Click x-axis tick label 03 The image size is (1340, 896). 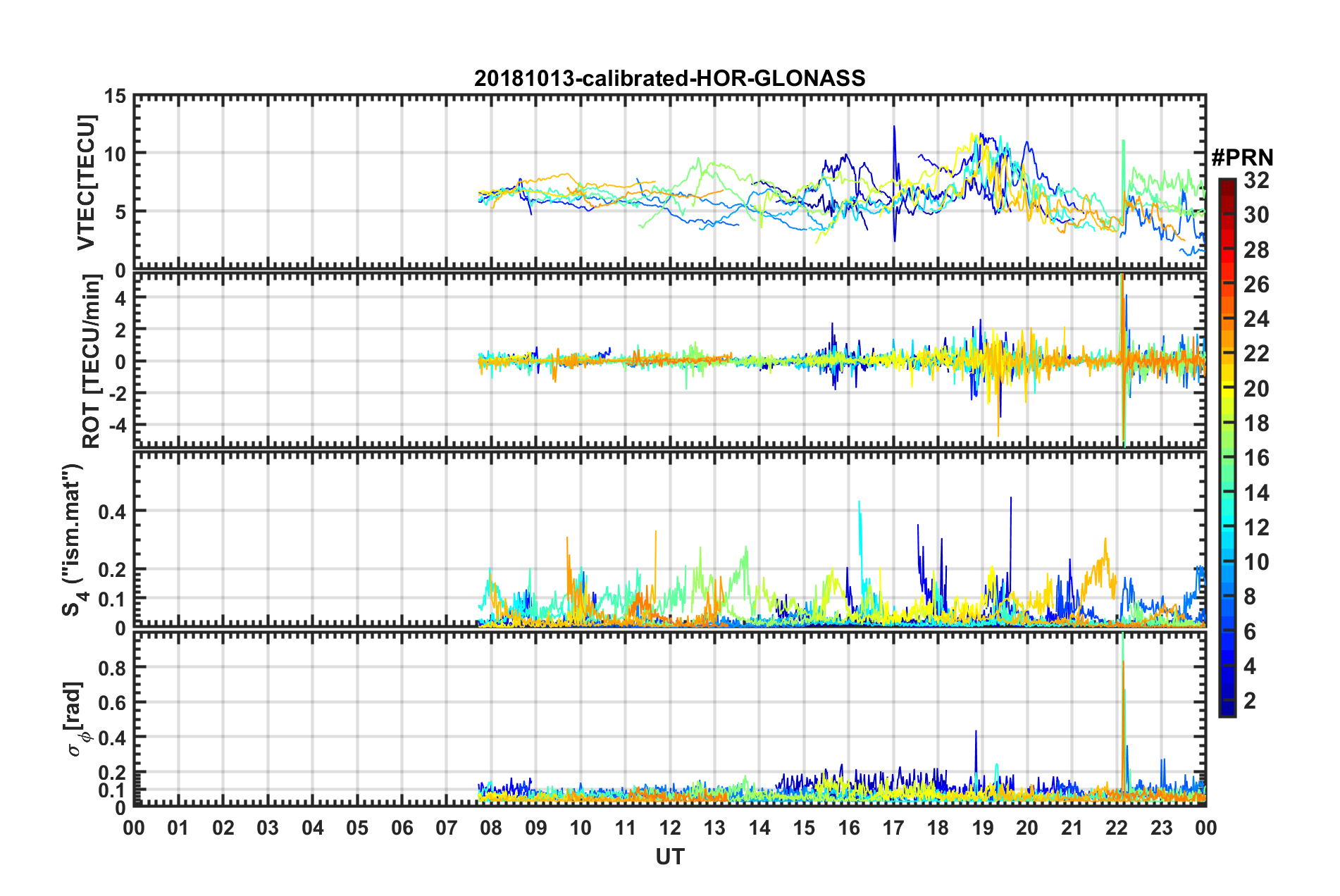click(x=268, y=828)
